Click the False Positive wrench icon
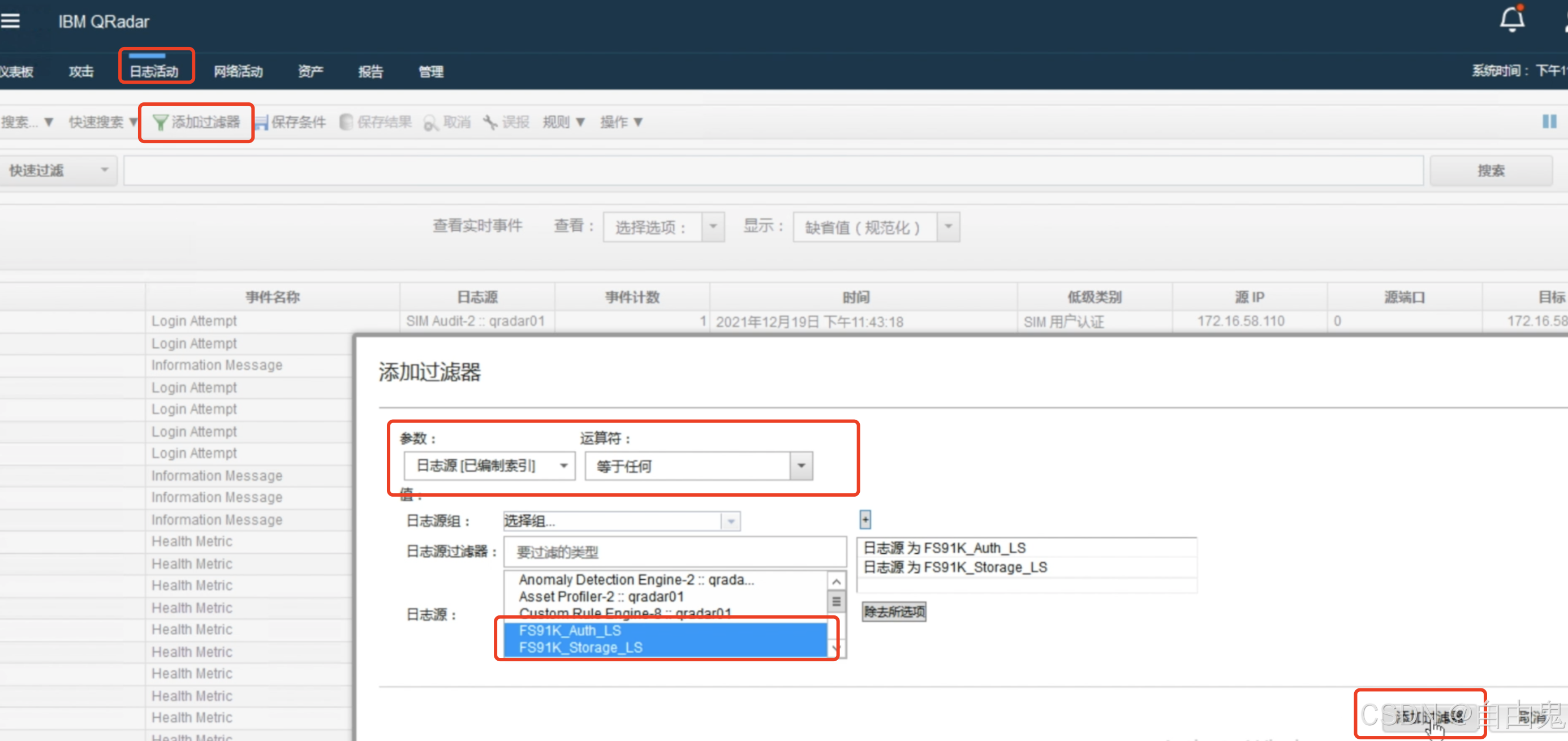The width and height of the screenshot is (1568, 741). click(490, 122)
